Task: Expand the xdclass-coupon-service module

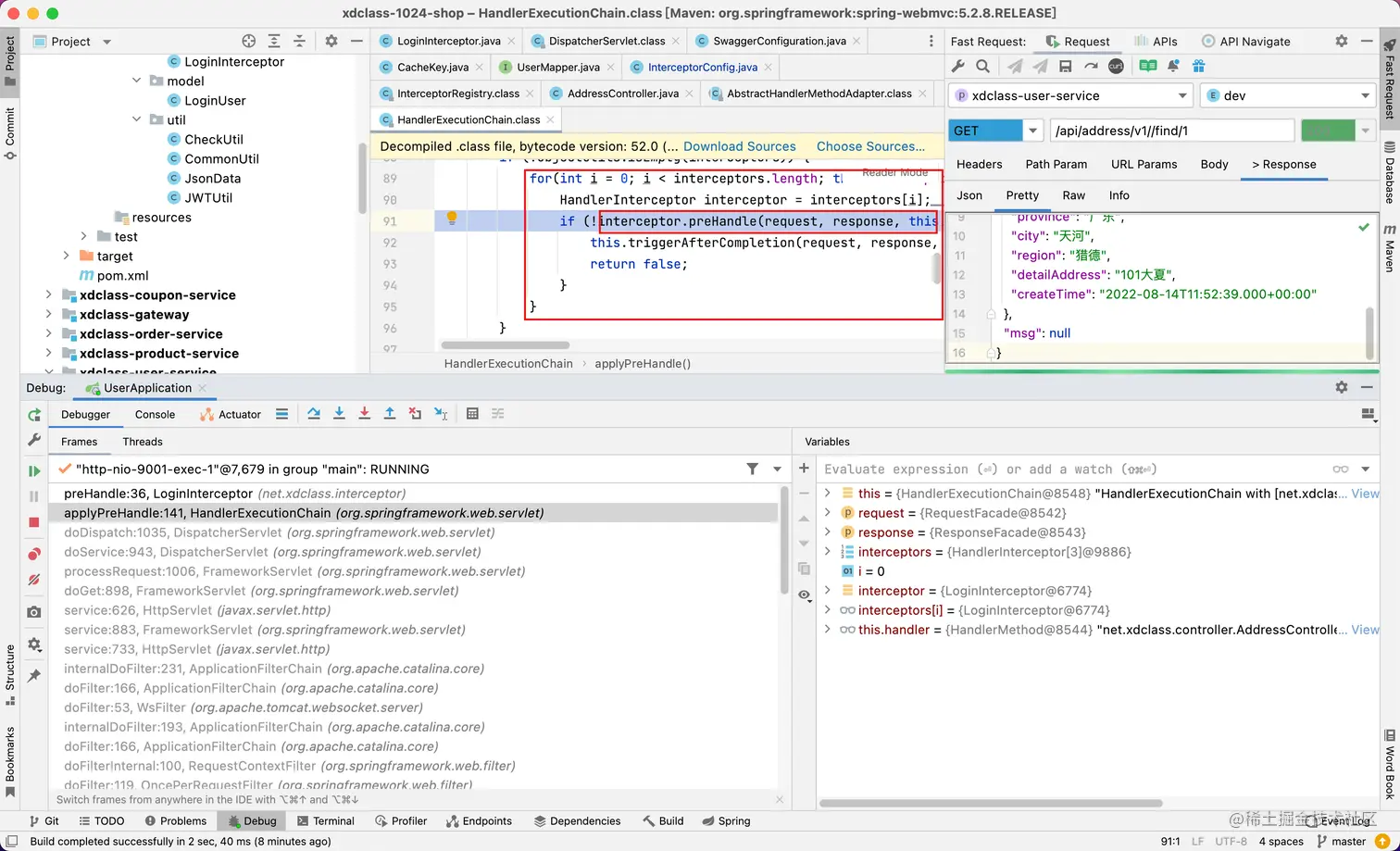Action: pyautogui.click(x=49, y=294)
